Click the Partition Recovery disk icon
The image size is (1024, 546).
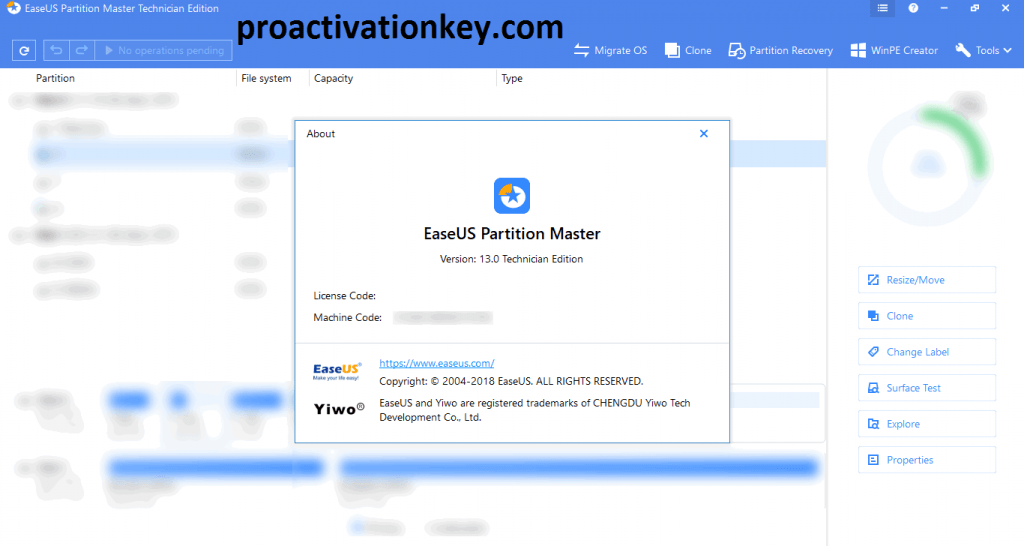pos(737,50)
